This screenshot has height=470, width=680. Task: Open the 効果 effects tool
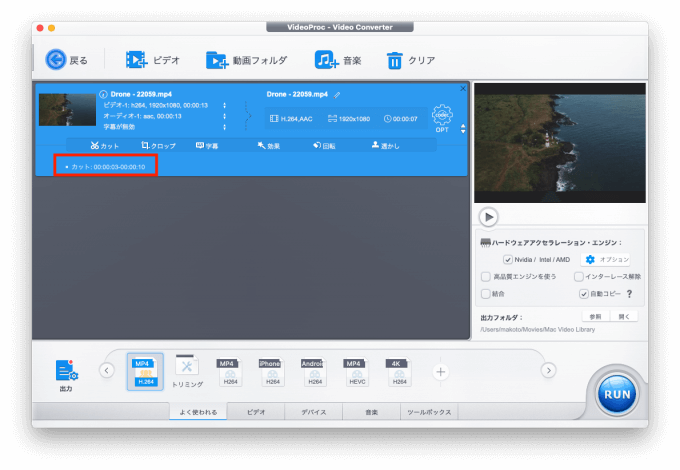tap(268, 146)
